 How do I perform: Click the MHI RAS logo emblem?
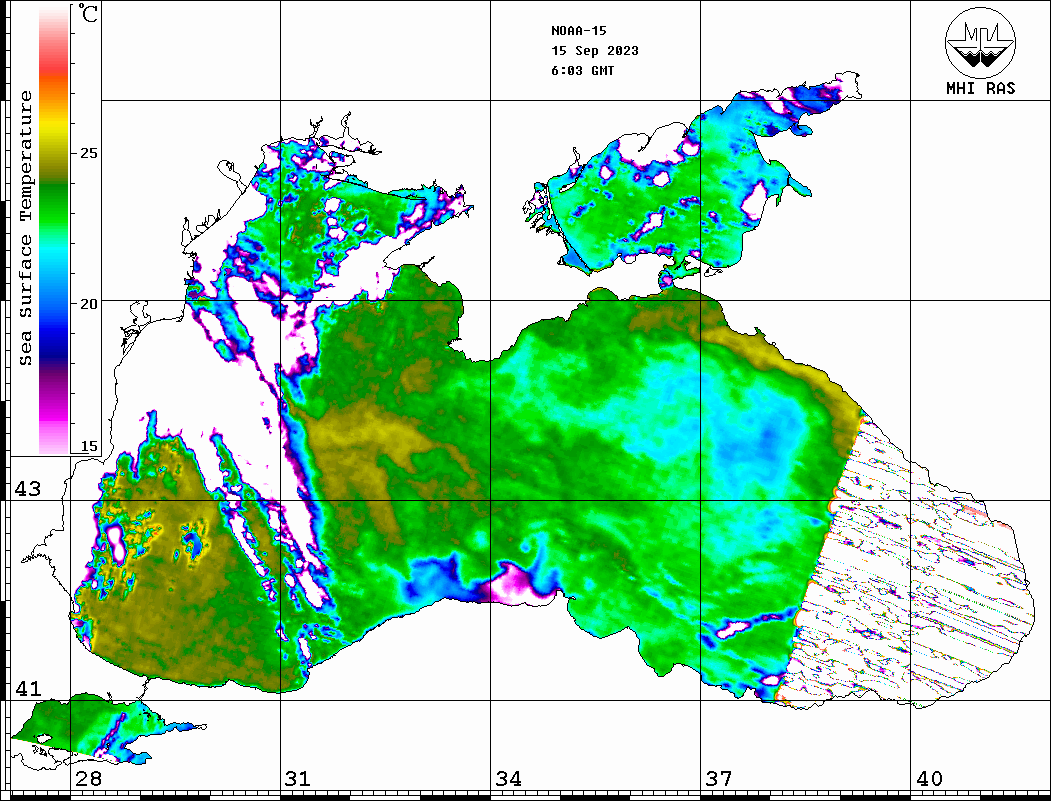(980, 42)
